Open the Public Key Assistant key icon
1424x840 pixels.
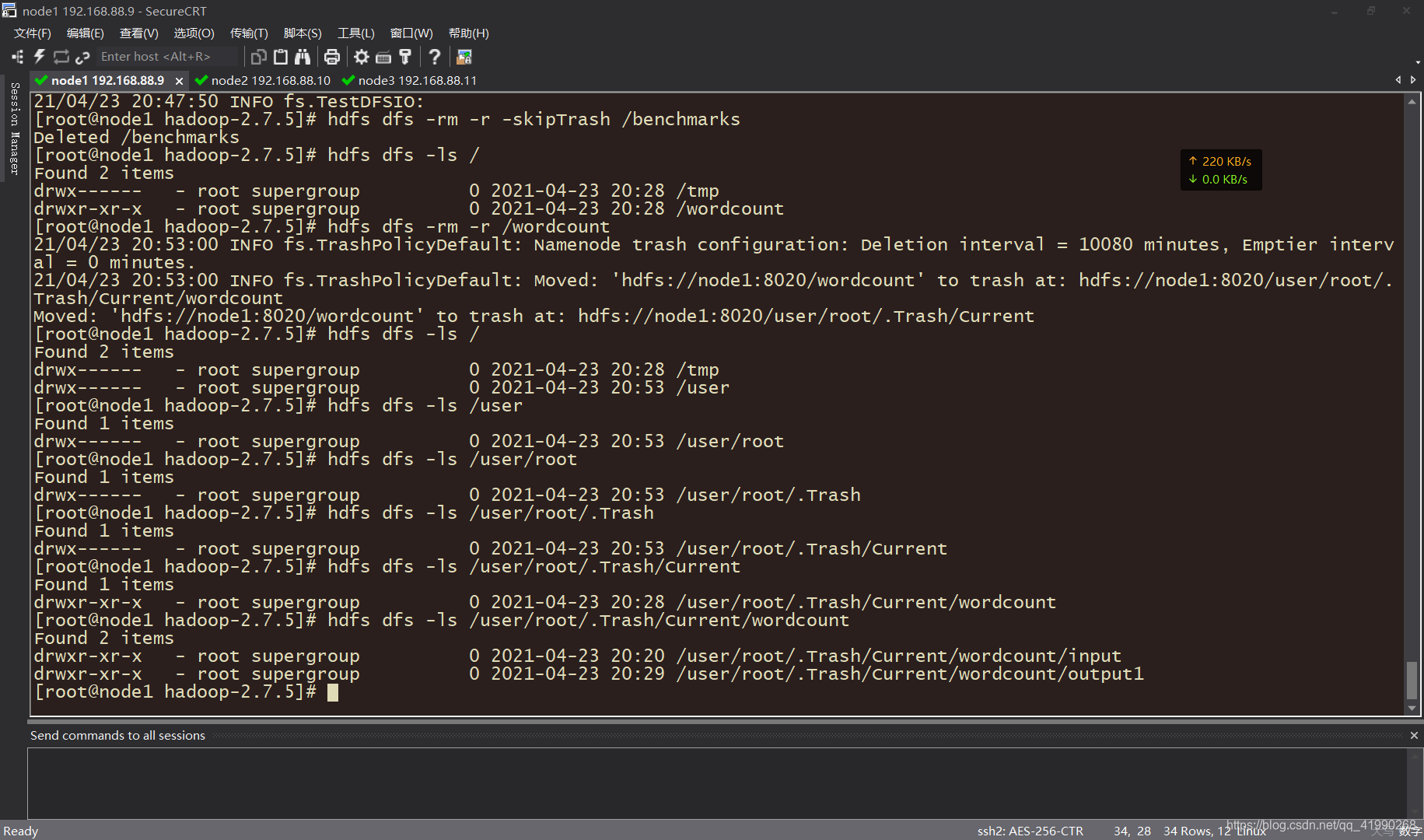click(405, 57)
